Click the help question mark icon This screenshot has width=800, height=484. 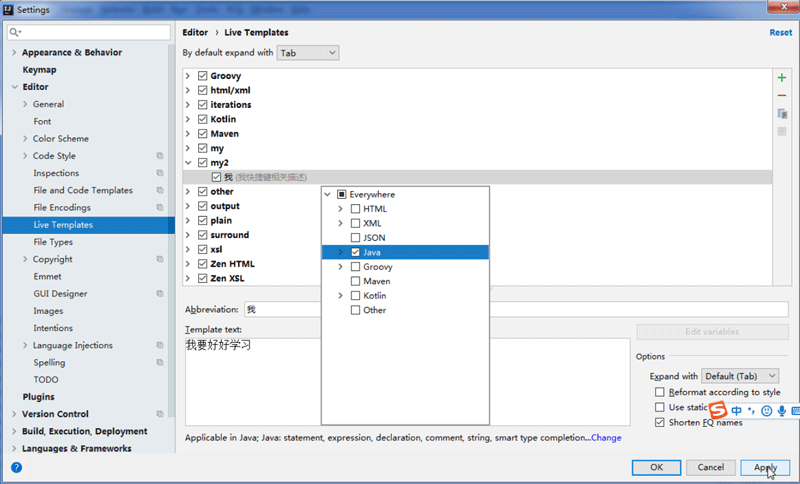[16, 467]
